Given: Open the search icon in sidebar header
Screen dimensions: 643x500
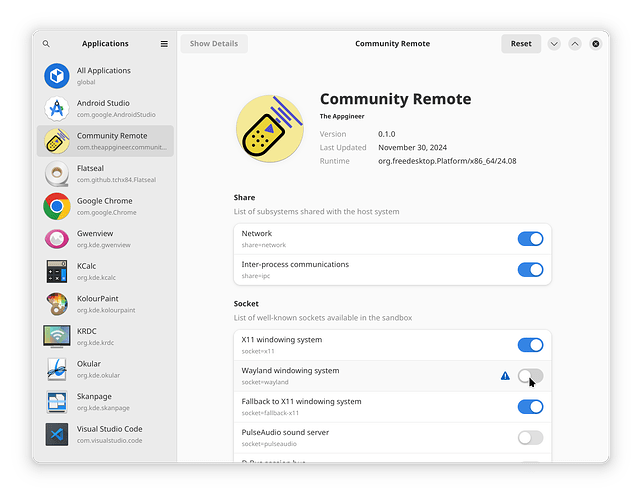Looking at the screenshot, I should pos(46,43).
